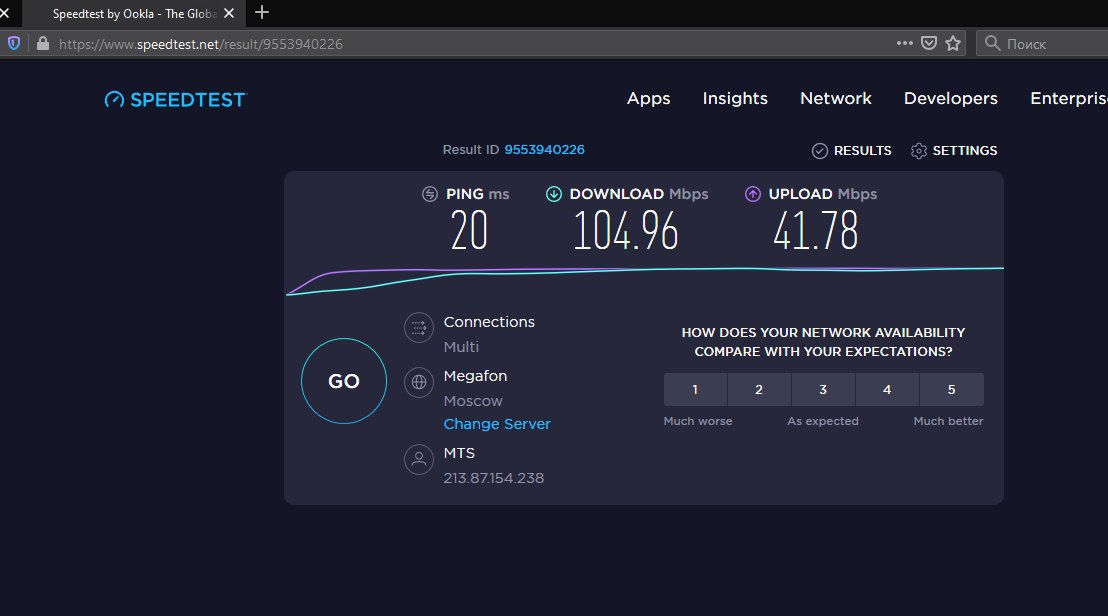Rate network availability 1 Much worse
This screenshot has width=1108, height=616.
695,389
